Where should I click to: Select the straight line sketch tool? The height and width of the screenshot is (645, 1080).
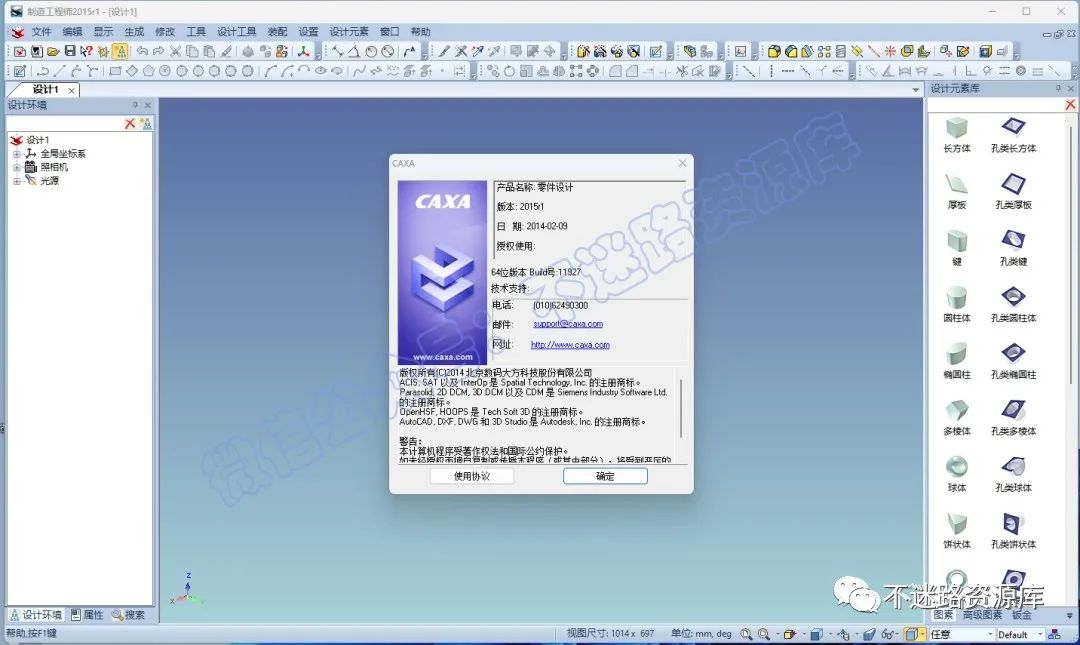[60, 71]
